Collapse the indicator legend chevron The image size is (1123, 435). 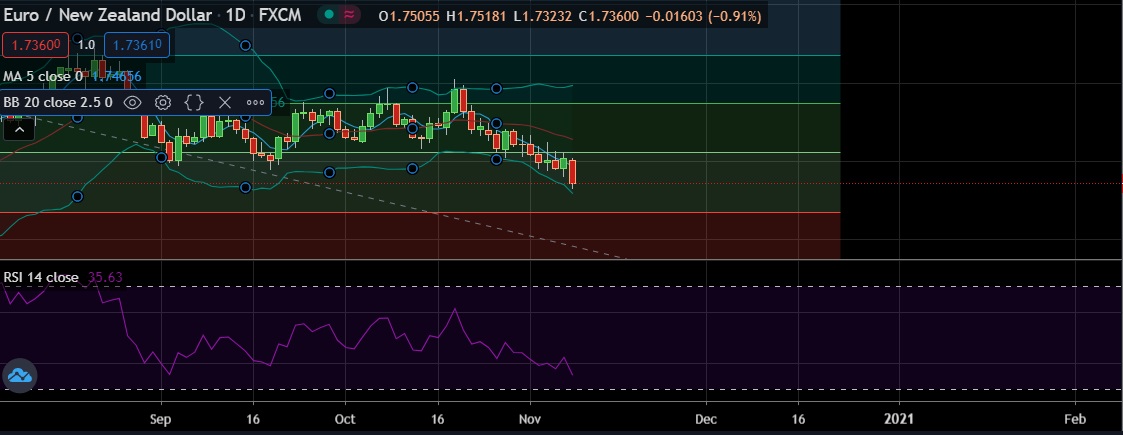point(19,130)
